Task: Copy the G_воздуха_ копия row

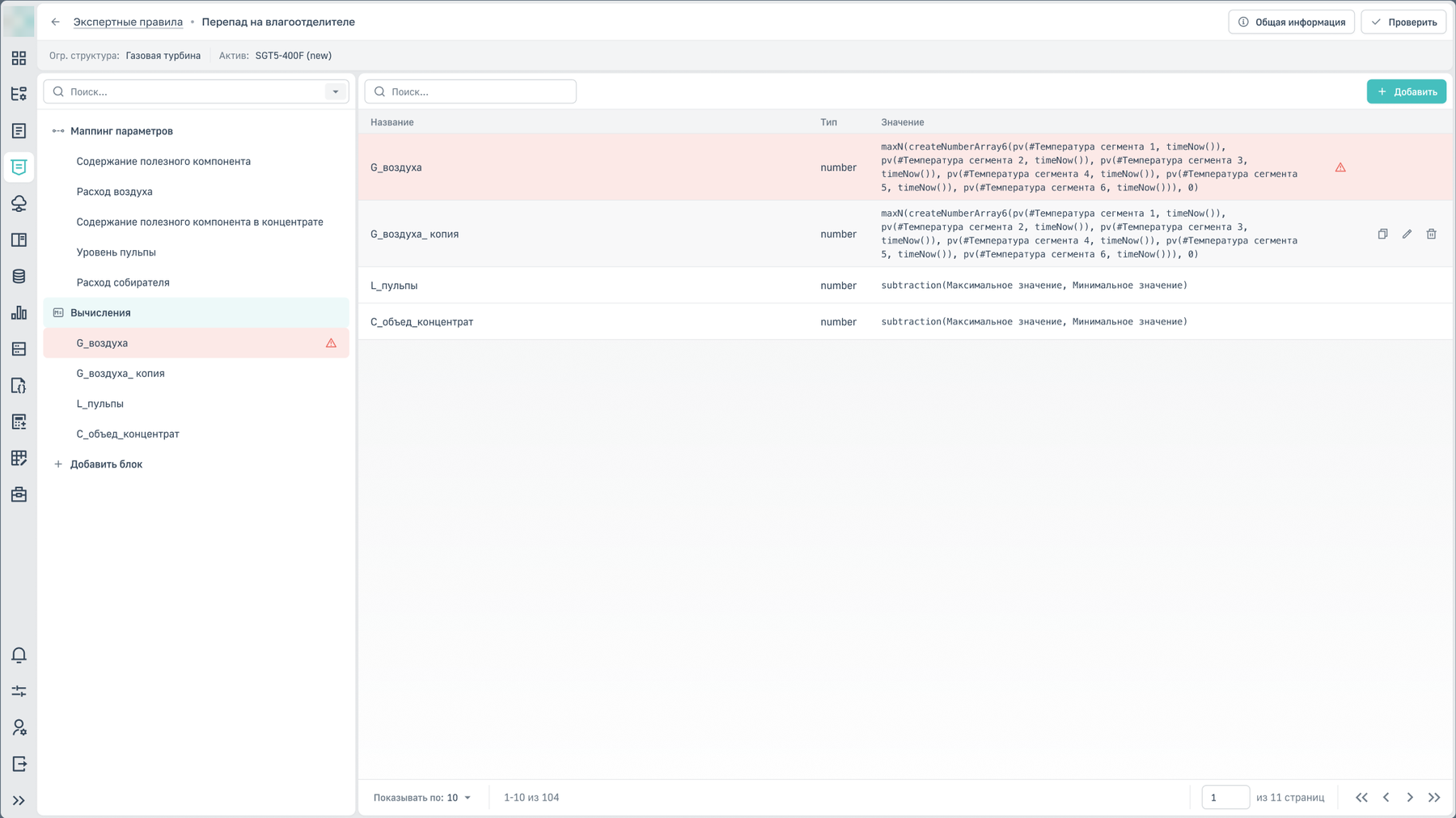Action: [1382, 234]
